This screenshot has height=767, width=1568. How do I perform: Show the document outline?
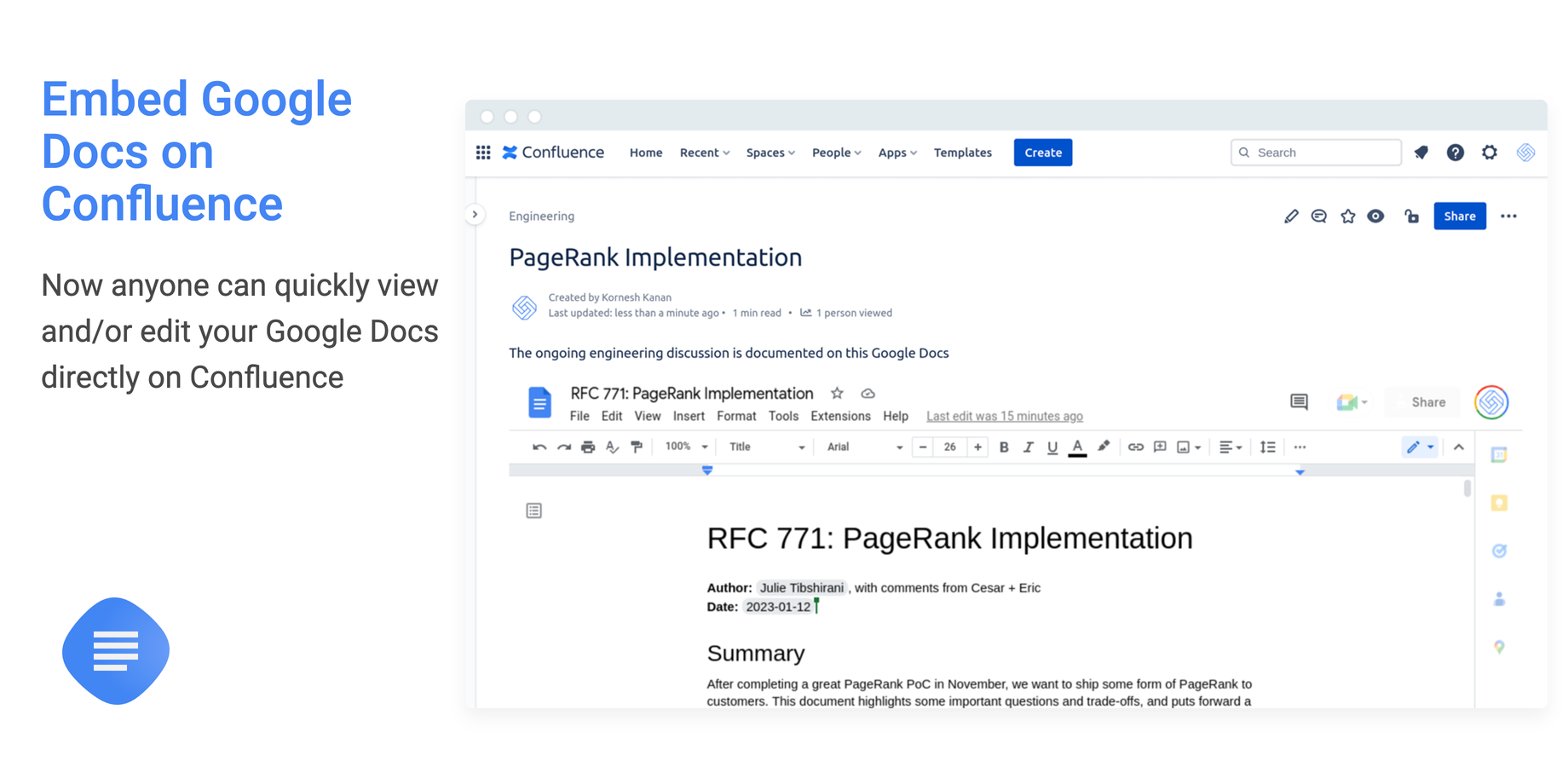pos(533,510)
